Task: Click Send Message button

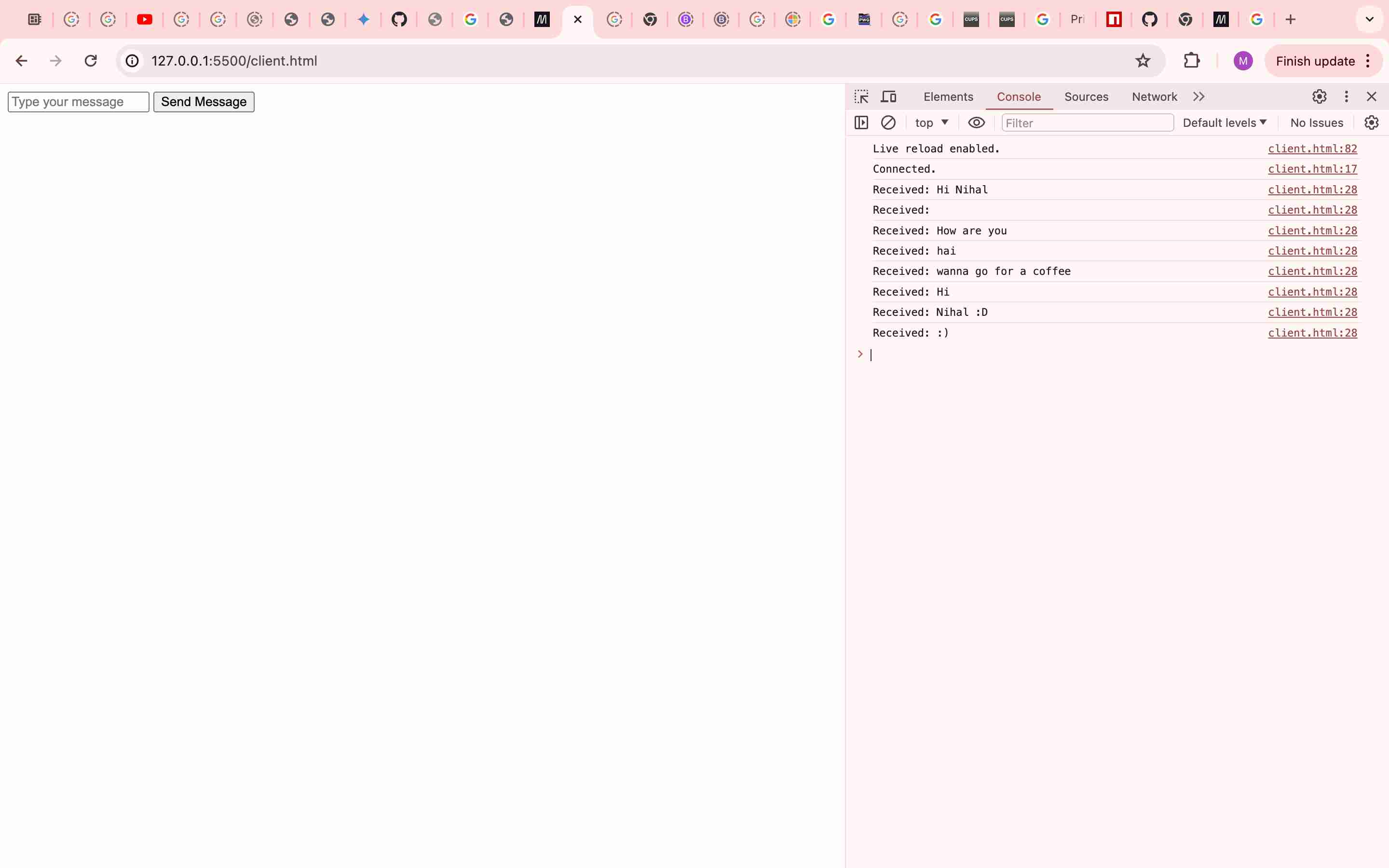Action: point(203,101)
